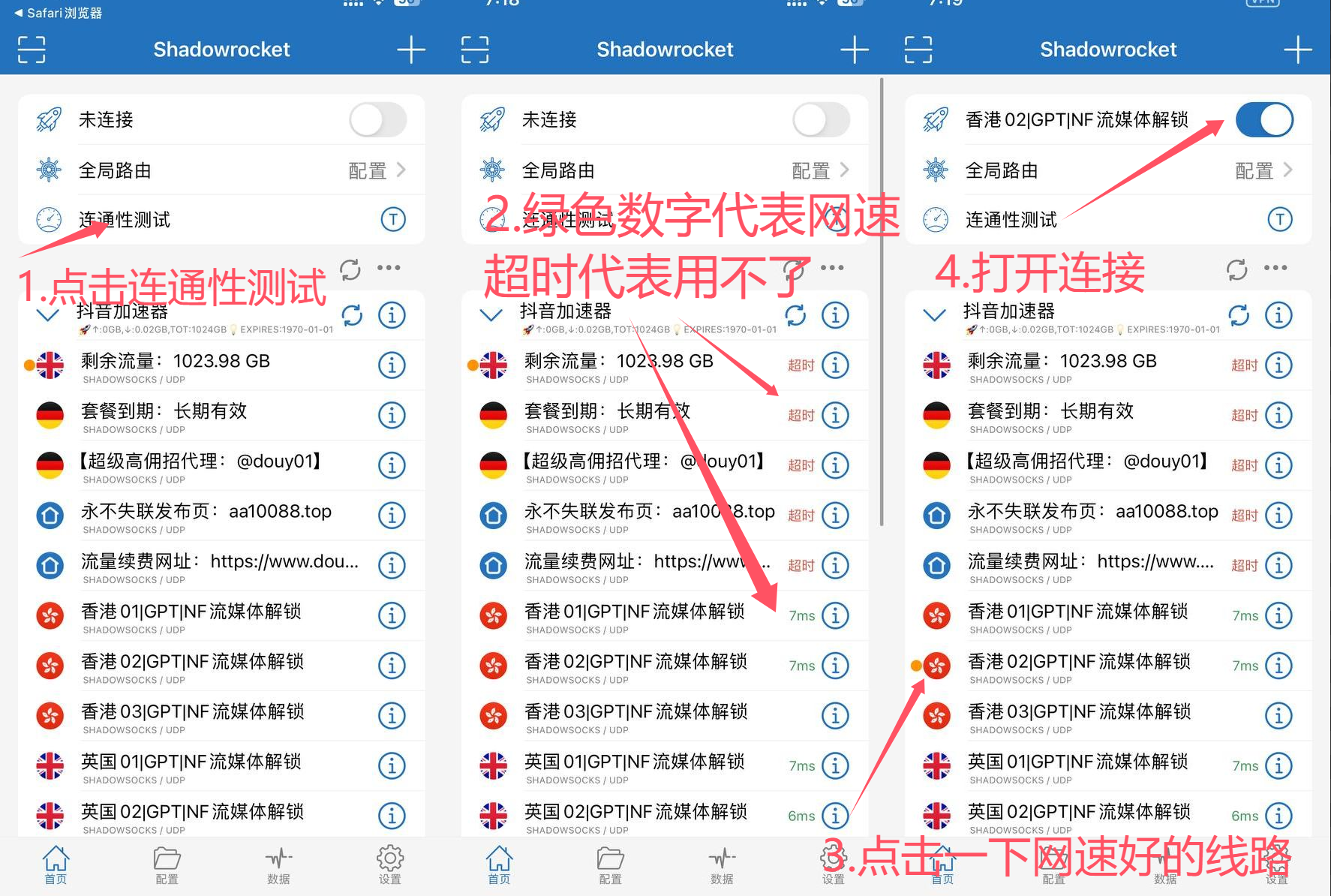Open 配置 tab in second screenshot
The width and height of the screenshot is (1331, 896).
coord(610,865)
